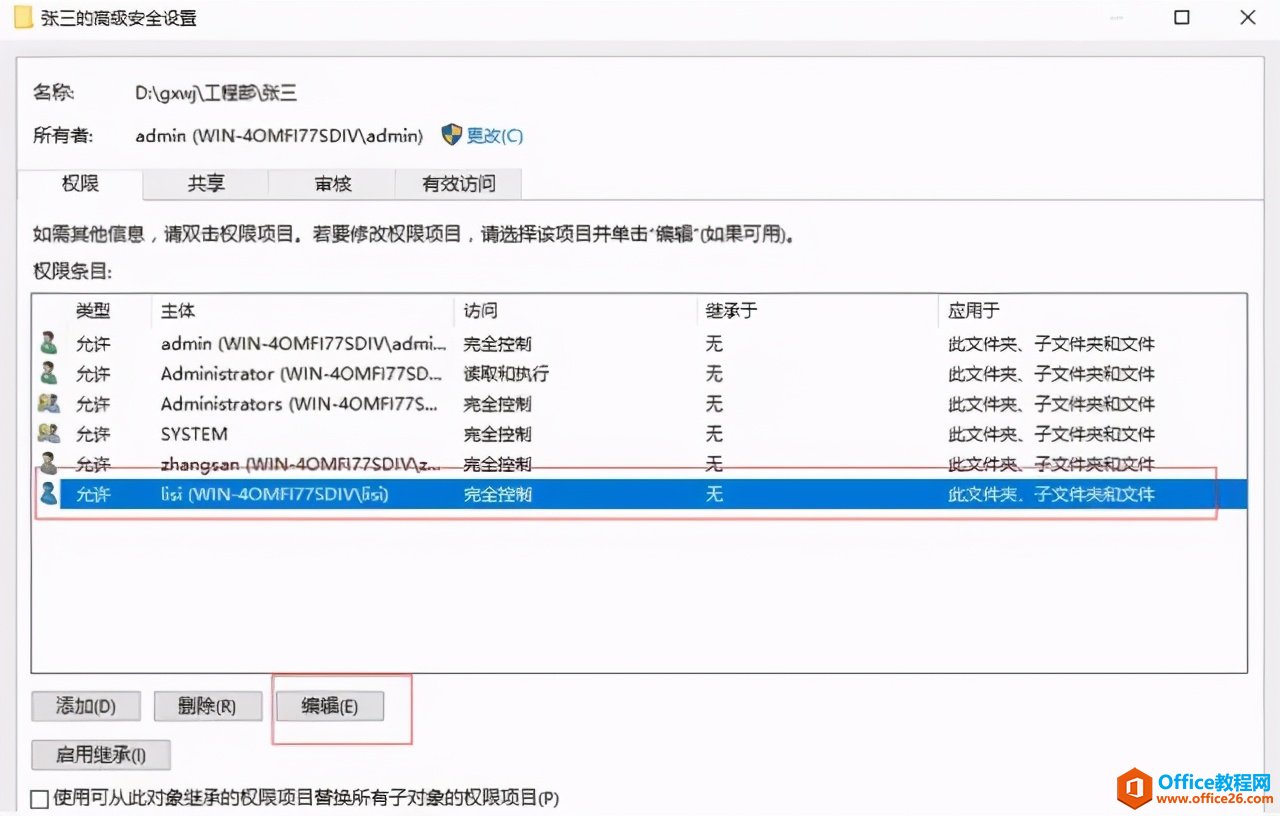Click 完全控制 access cell in SYSTEM row
The width and height of the screenshot is (1280, 816).
497,434
